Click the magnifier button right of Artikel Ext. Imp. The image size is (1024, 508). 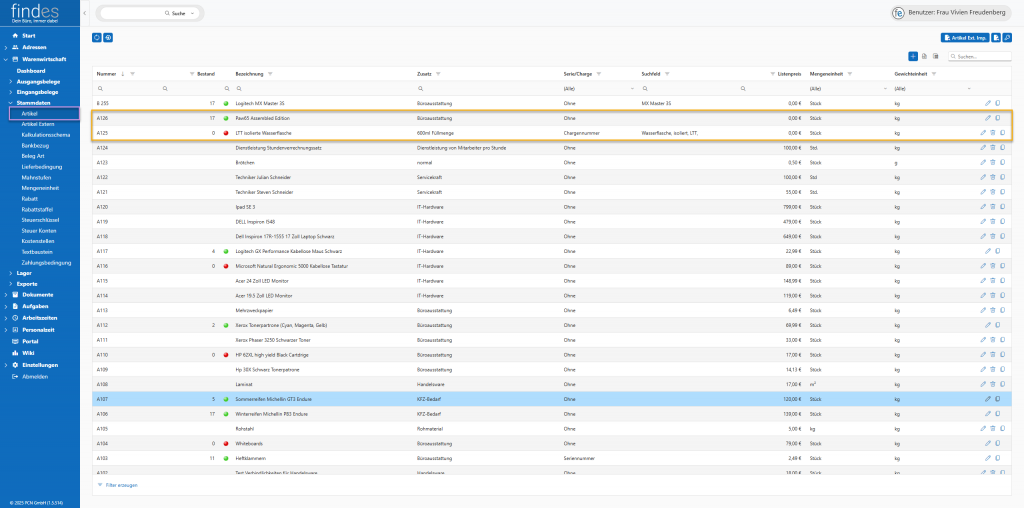[1007, 37]
